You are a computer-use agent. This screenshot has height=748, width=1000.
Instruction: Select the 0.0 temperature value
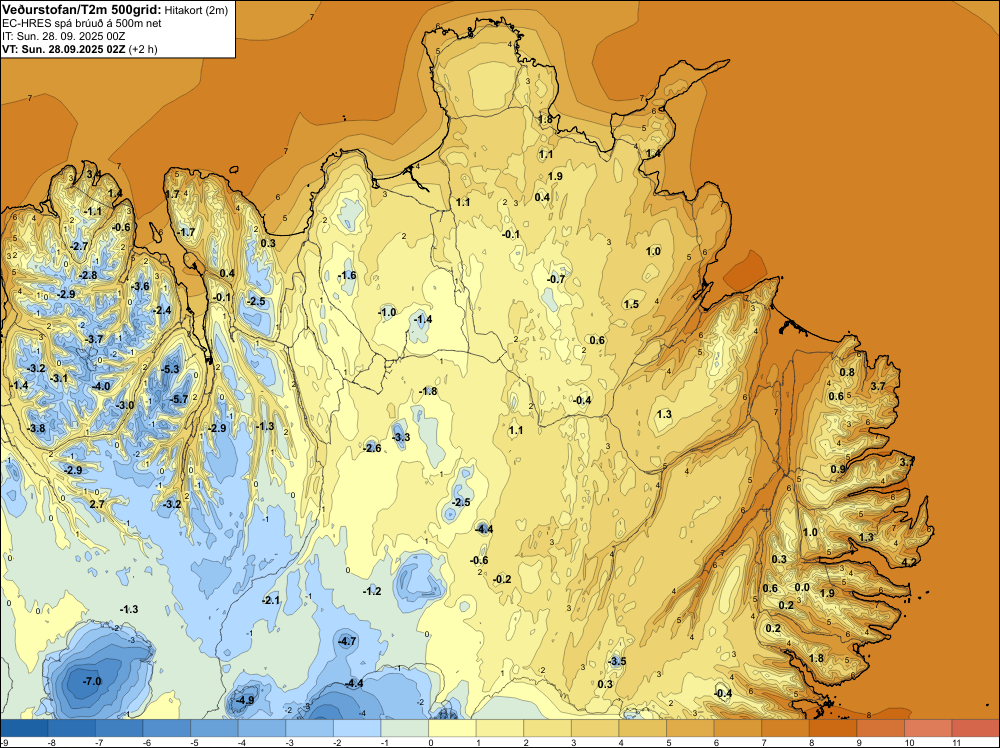(x=802, y=588)
